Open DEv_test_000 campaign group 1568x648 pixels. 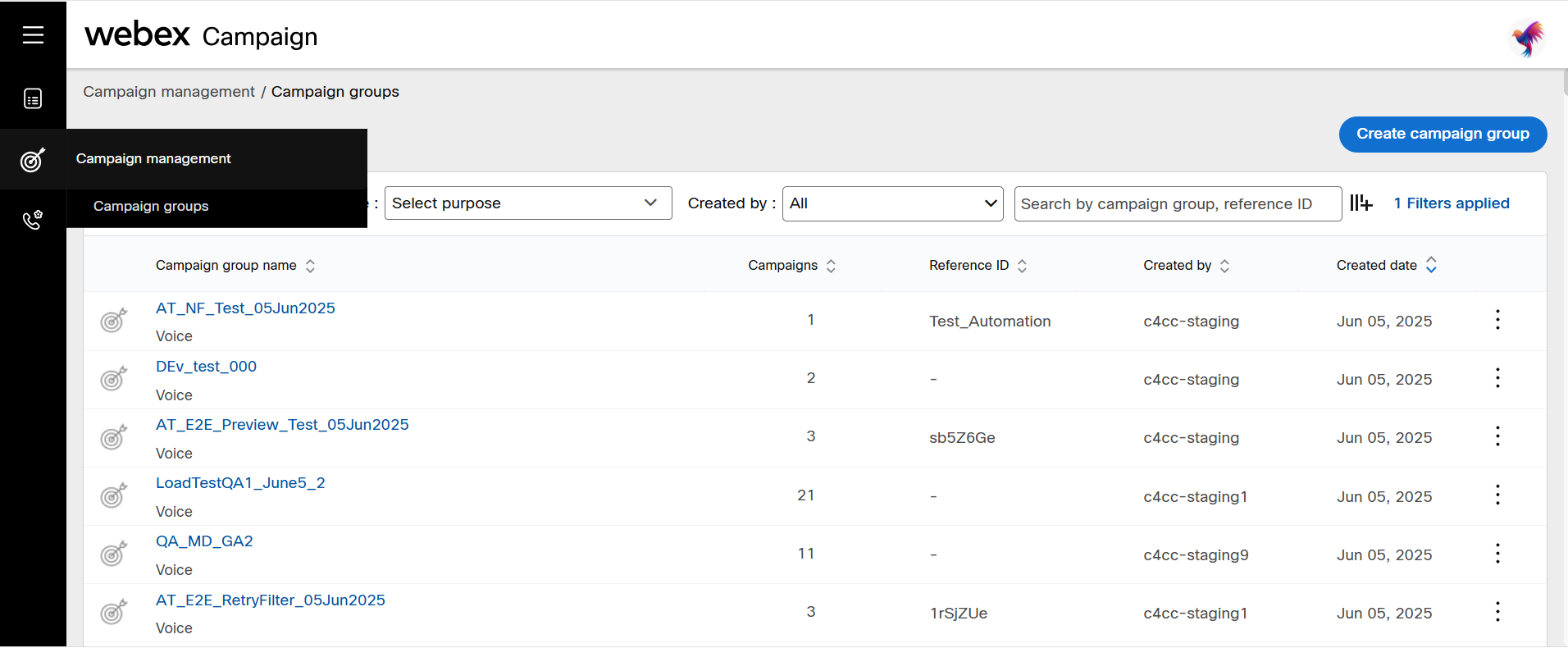pyautogui.click(x=206, y=367)
